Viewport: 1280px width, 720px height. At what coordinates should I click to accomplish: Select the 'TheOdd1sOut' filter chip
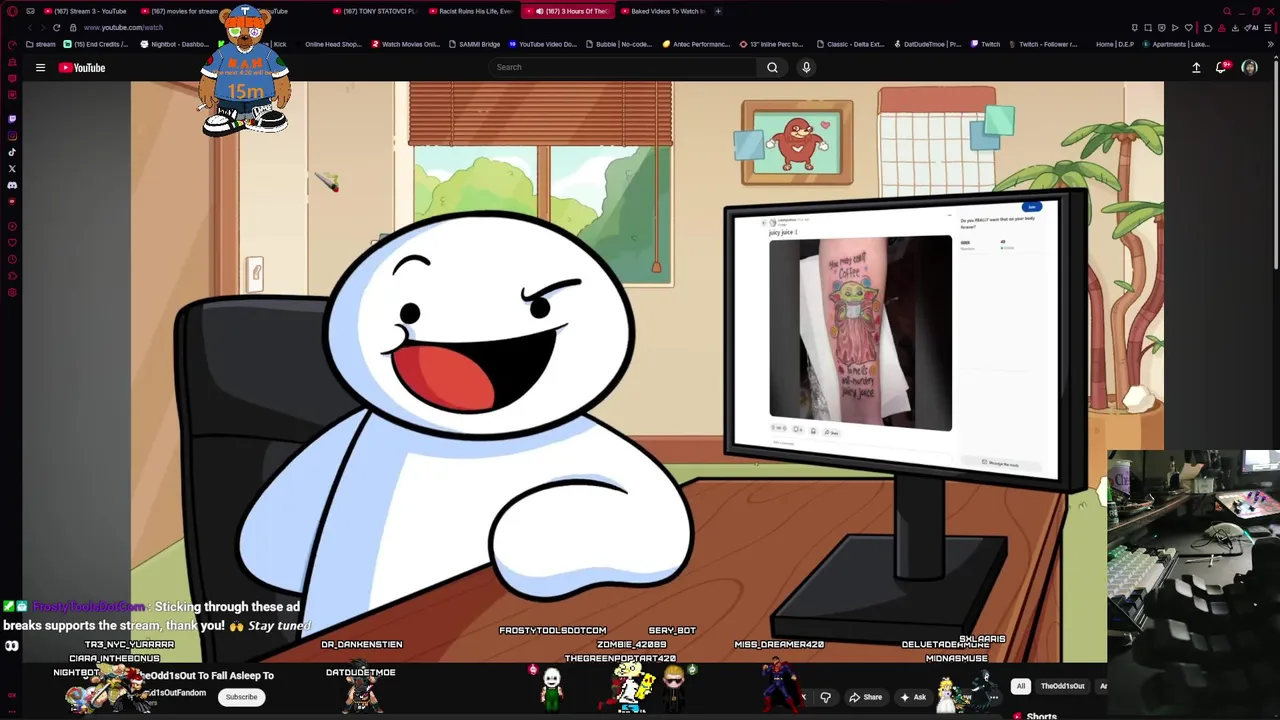click(1062, 686)
